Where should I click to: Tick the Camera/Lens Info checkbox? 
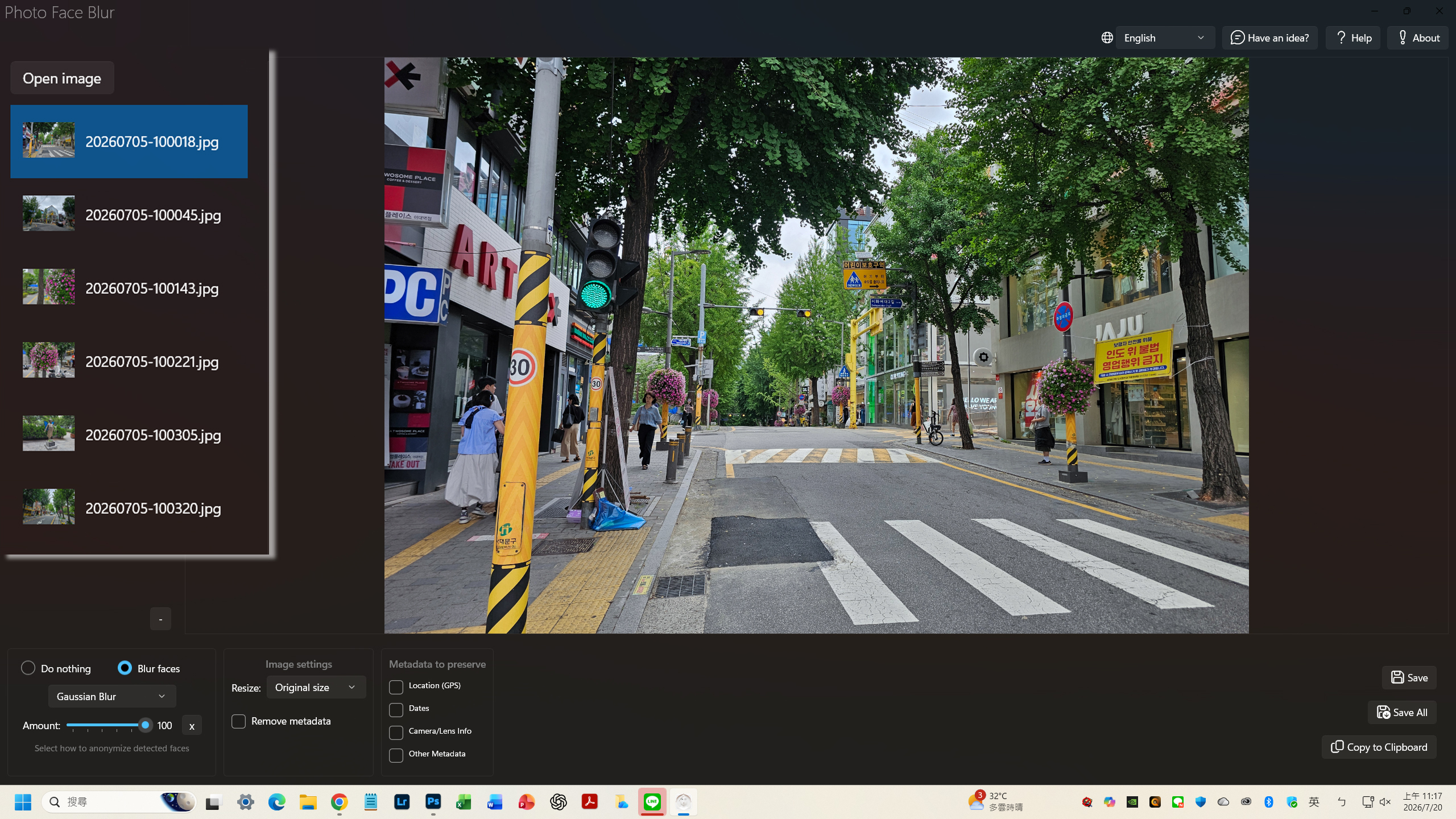coord(396,733)
